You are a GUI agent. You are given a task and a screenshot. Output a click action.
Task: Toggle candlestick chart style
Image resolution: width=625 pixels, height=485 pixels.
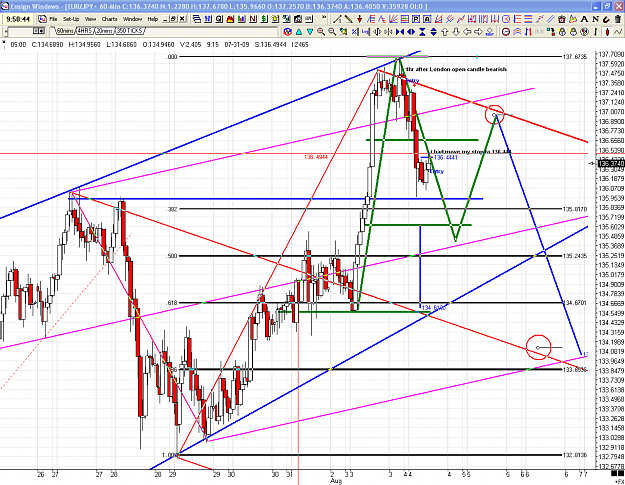click(x=607, y=31)
